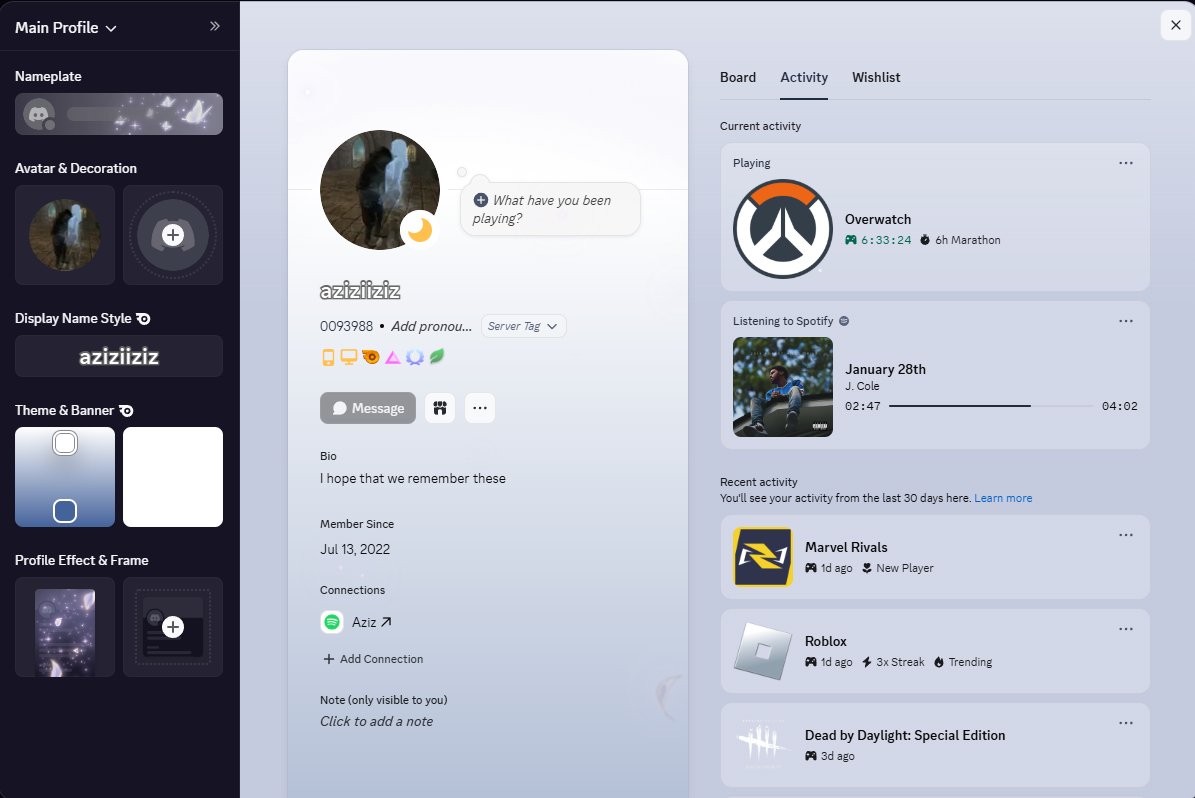The height and width of the screenshot is (798, 1195).
Task: Click the Overwatch game logo
Action: click(x=783, y=229)
